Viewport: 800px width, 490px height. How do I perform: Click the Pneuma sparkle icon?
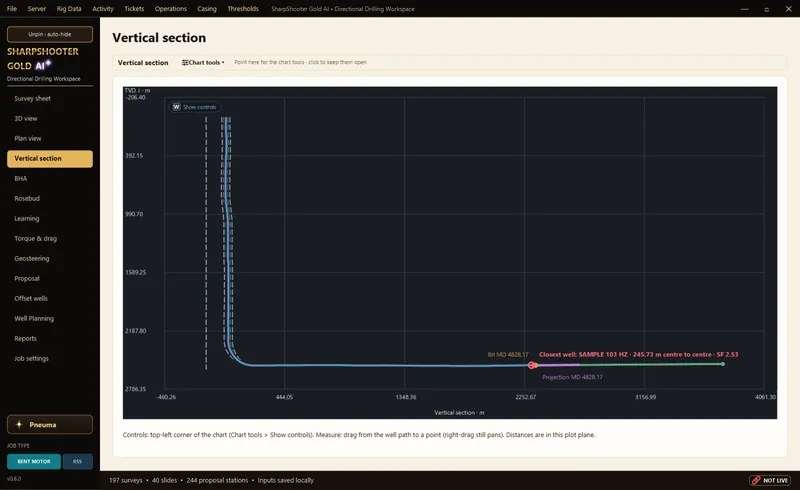pos(19,425)
